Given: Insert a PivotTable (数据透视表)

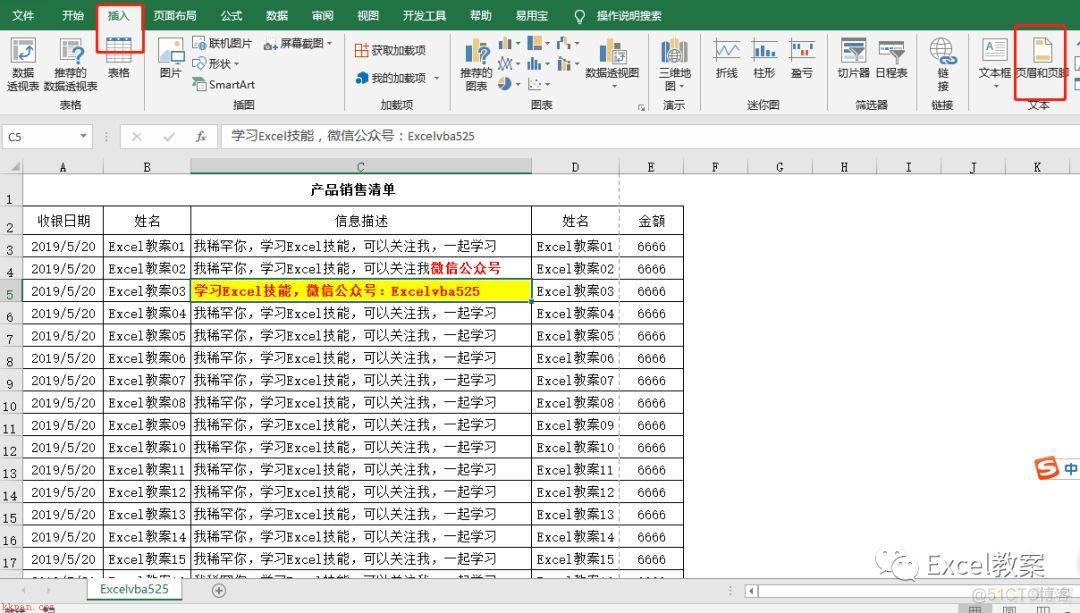Looking at the screenshot, I should click(x=23, y=65).
